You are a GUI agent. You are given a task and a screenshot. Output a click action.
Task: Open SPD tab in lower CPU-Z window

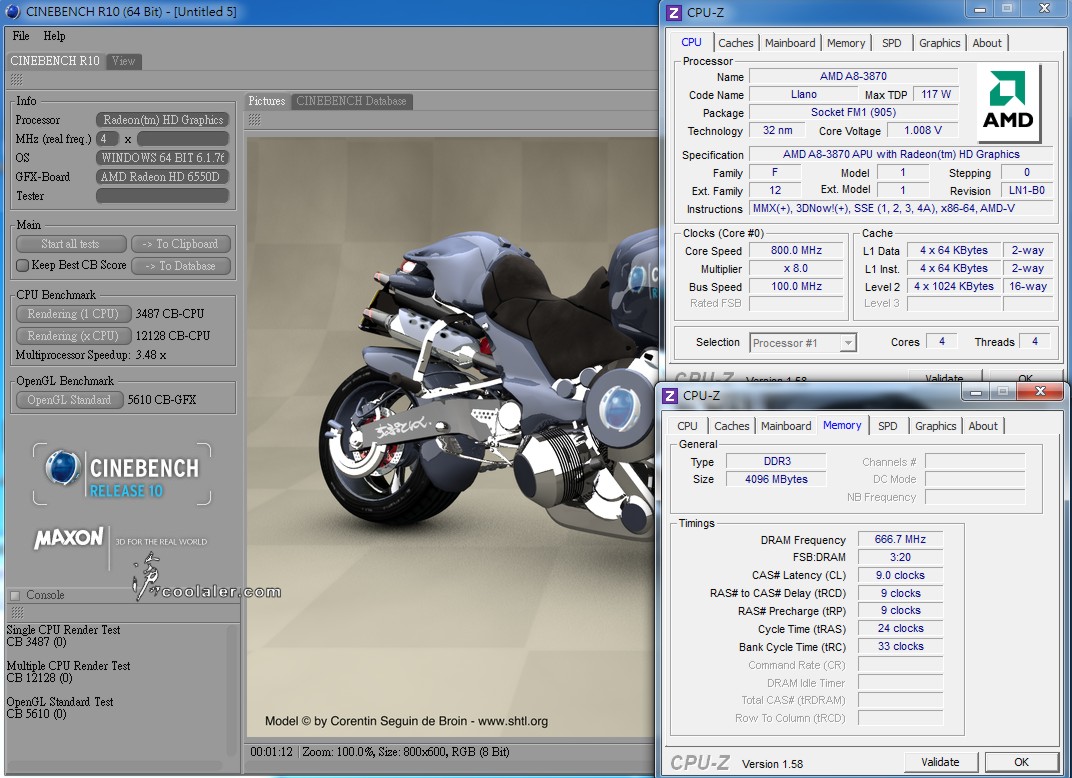pyautogui.click(x=887, y=426)
